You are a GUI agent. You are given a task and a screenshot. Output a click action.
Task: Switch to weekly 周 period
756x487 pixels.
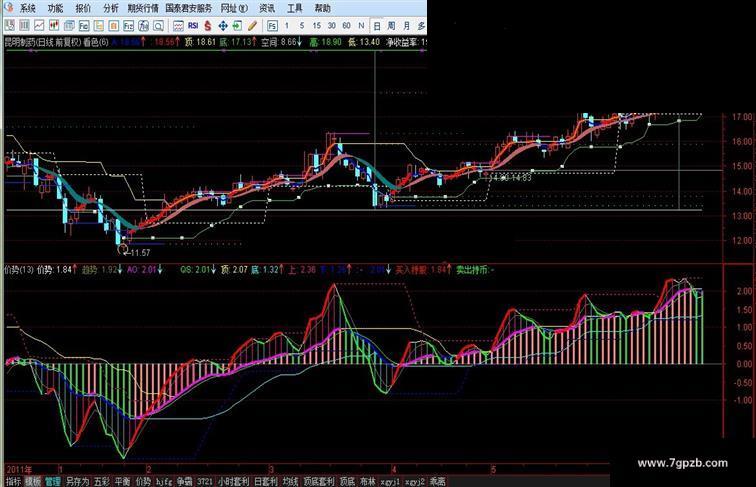(391, 26)
